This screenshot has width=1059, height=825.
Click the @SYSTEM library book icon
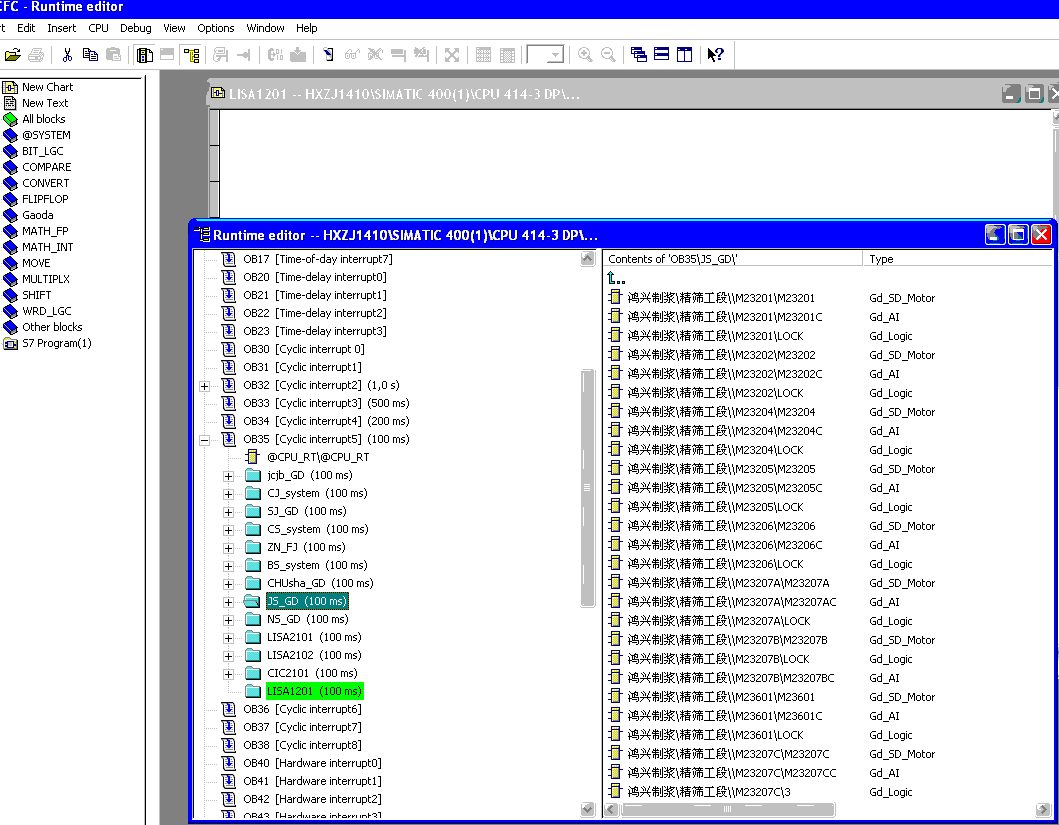click(x=10, y=136)
